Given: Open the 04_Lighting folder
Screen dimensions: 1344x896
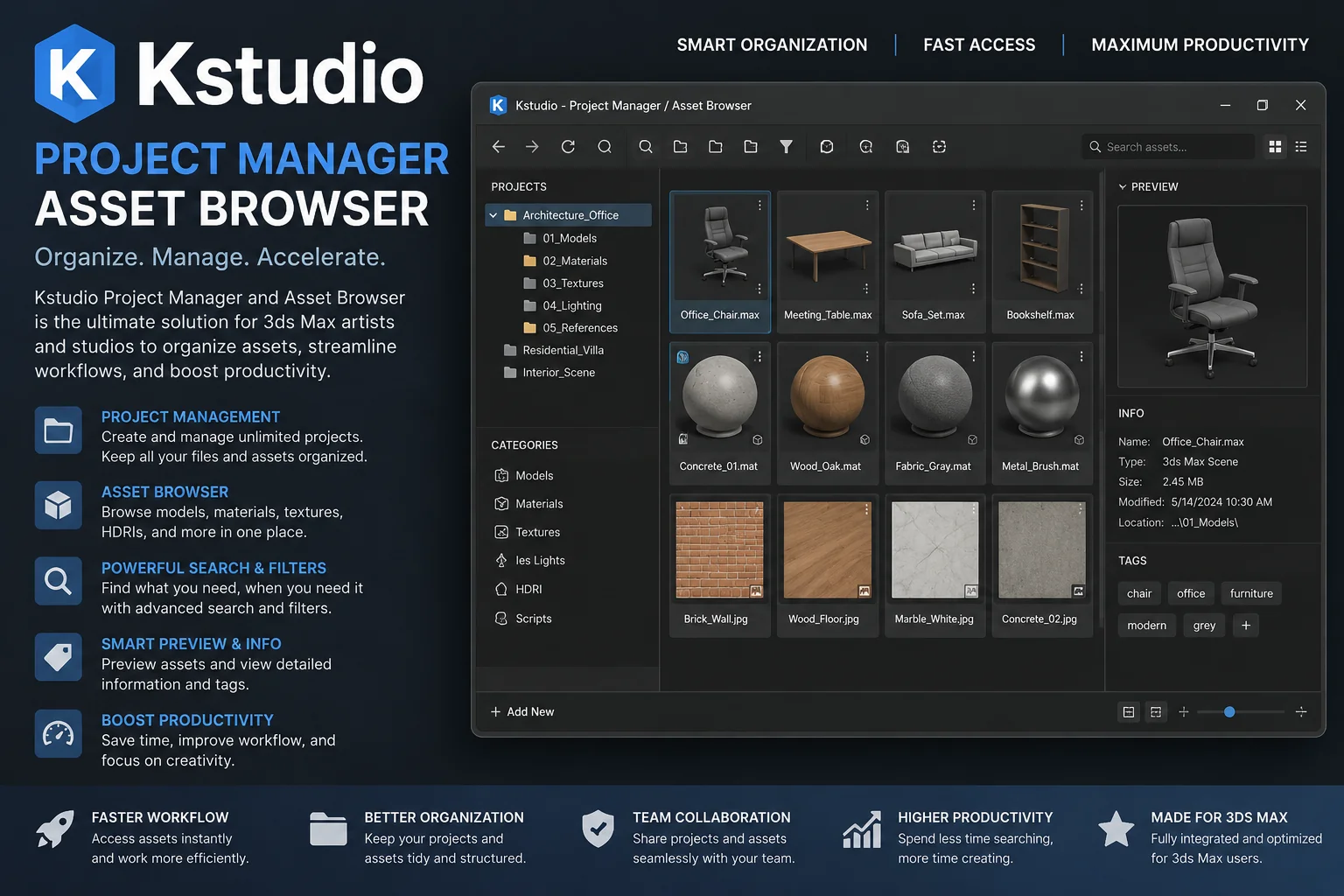Looking at the screenshot, I should (563, 305).
